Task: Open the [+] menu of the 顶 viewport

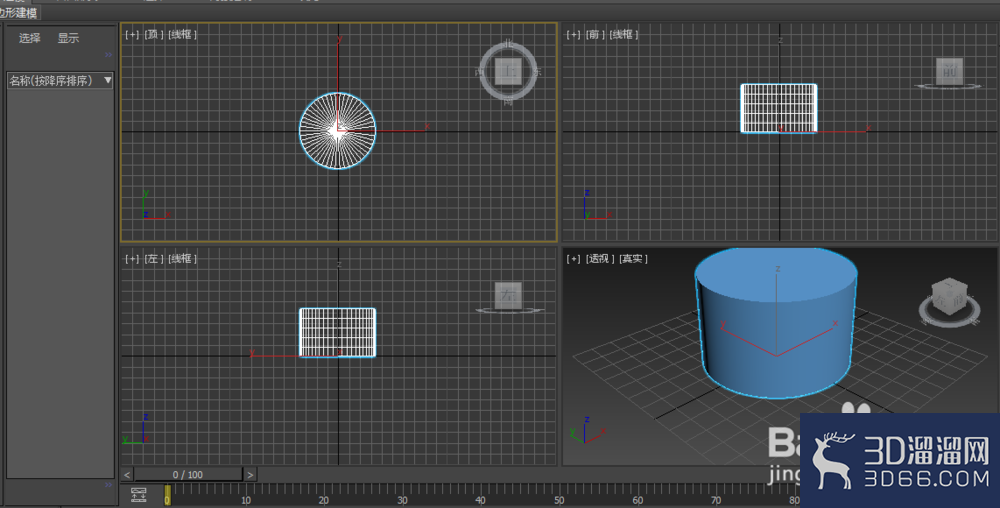Action: coord(131,34)
